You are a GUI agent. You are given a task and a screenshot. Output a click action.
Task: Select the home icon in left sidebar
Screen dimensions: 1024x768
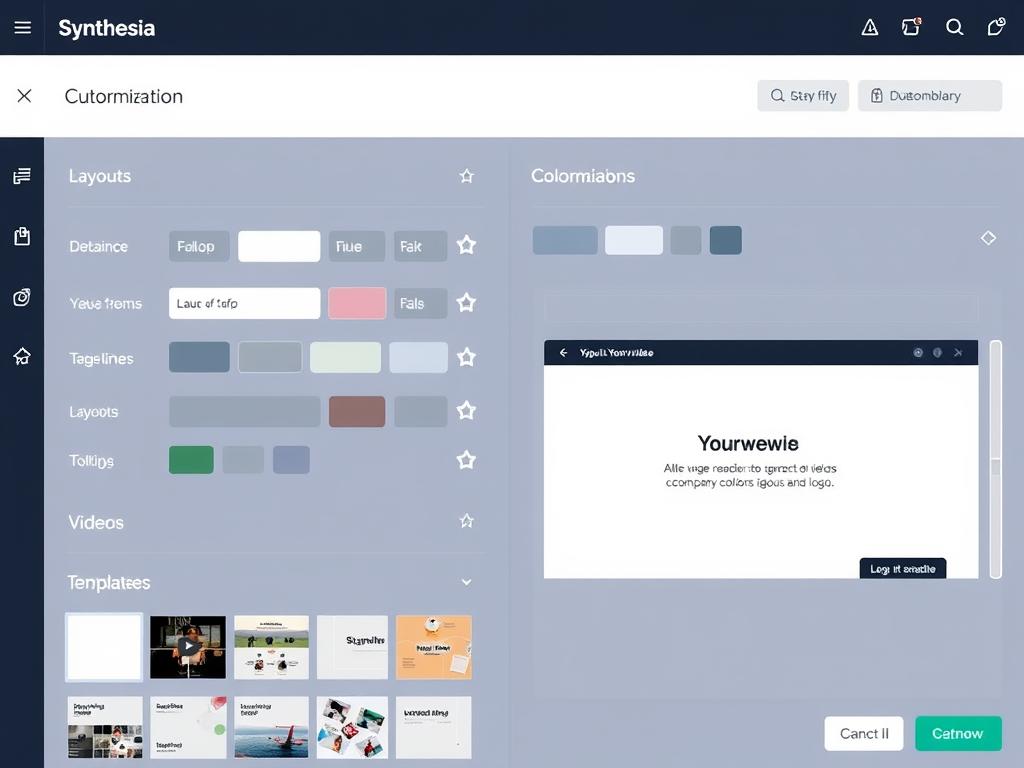[x=22, y=355]
